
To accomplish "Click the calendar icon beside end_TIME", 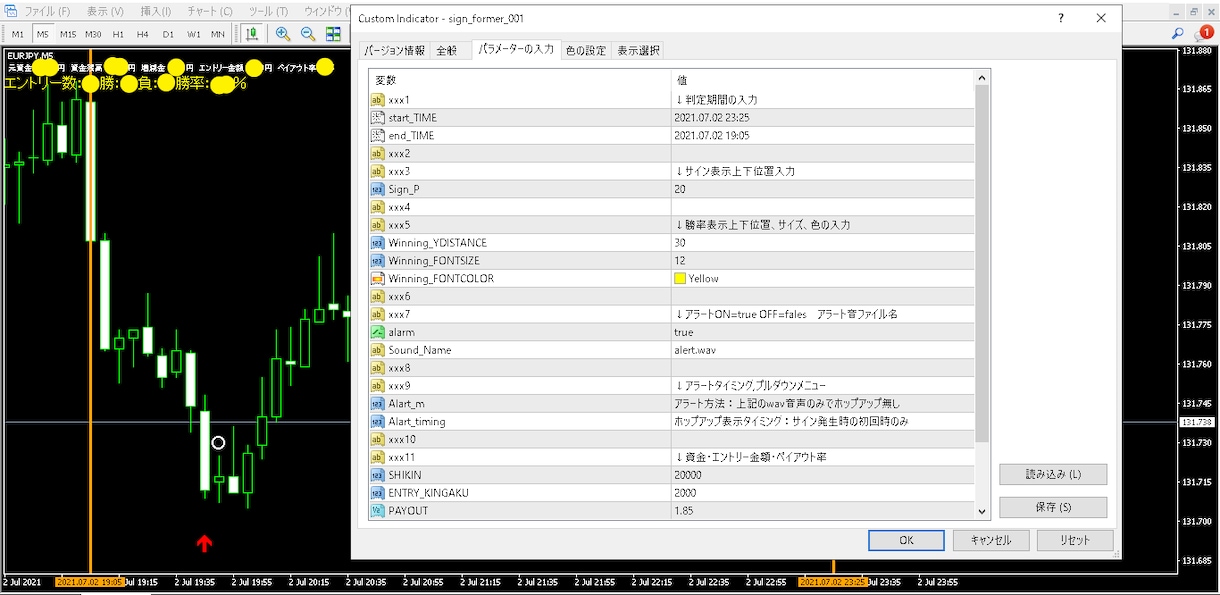I will click(377, 135).
